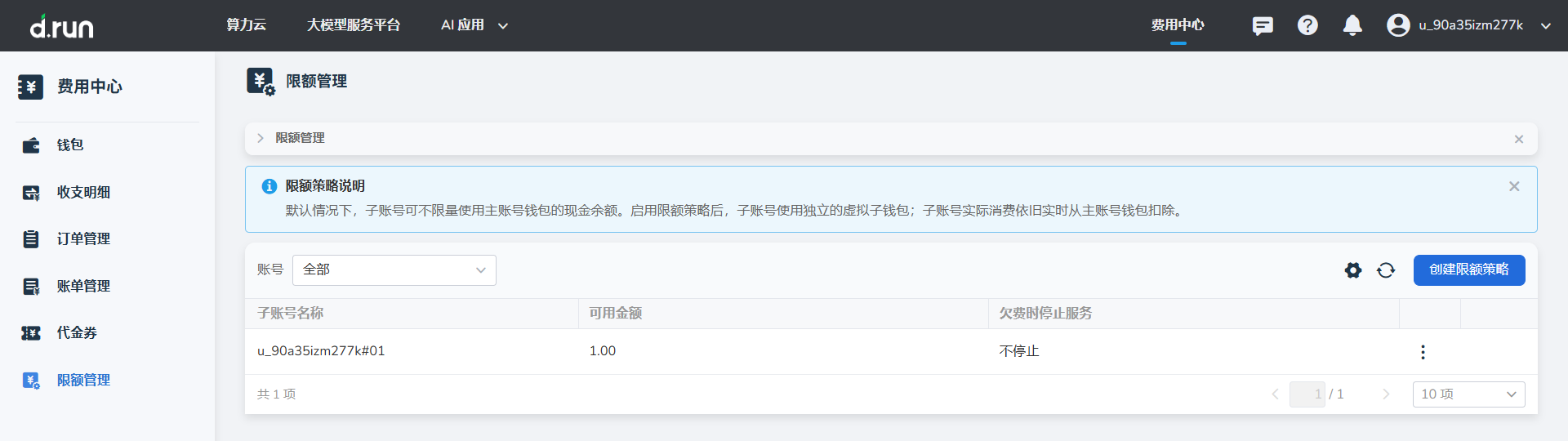Expand the 限额管理 collapsible panel chevron
This screenshot has width=1568, height=441.
pos(261,138)
